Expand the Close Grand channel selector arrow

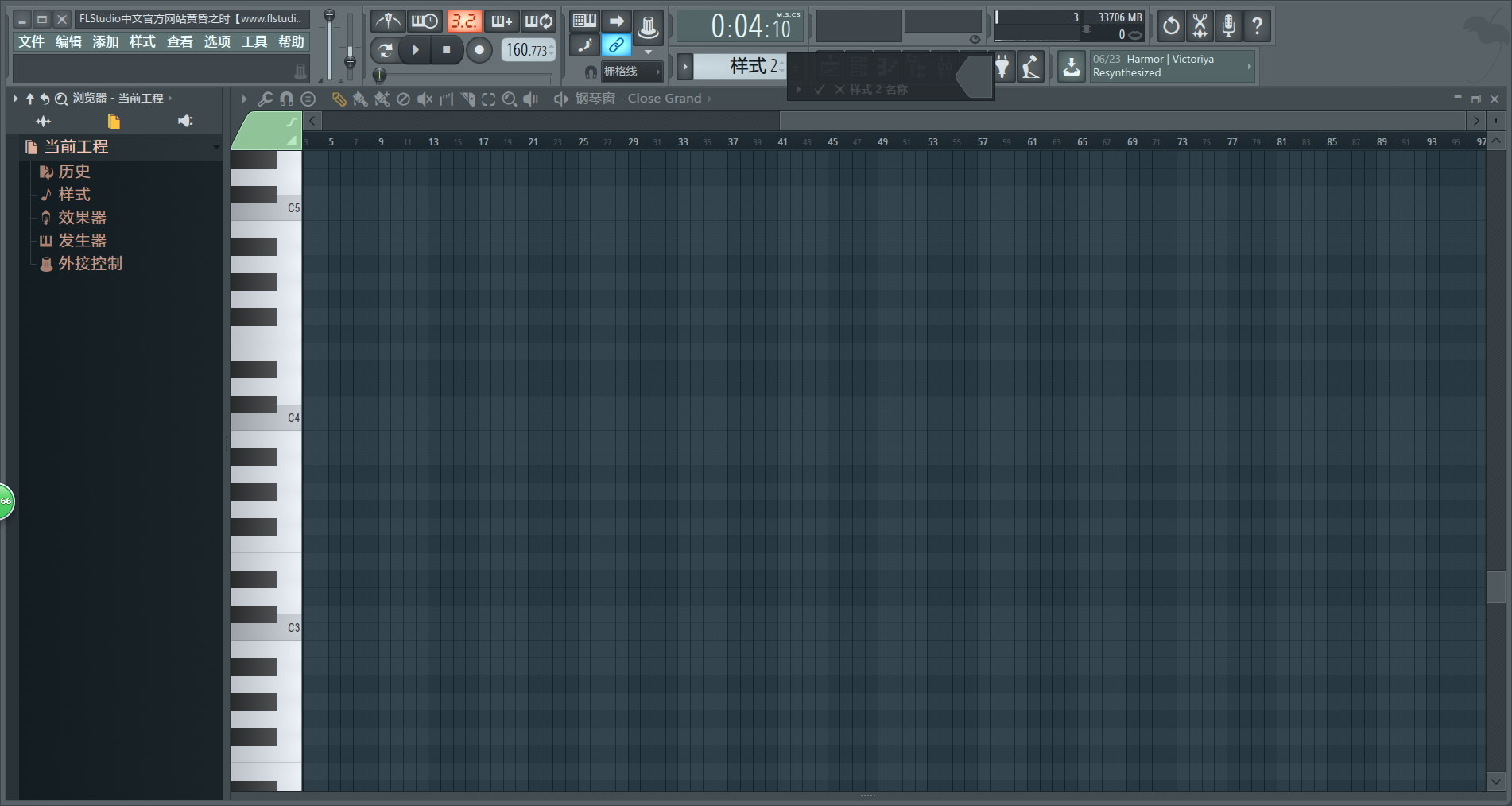point(709,99)
